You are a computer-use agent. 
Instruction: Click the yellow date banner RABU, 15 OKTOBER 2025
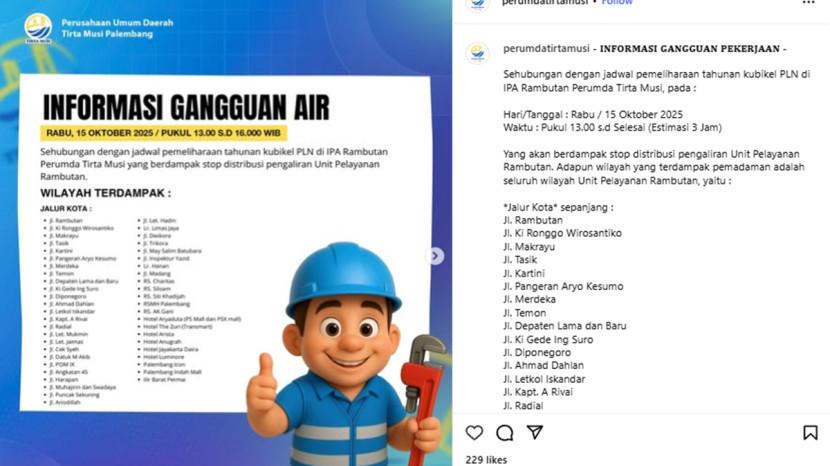[x=164, y=133]
